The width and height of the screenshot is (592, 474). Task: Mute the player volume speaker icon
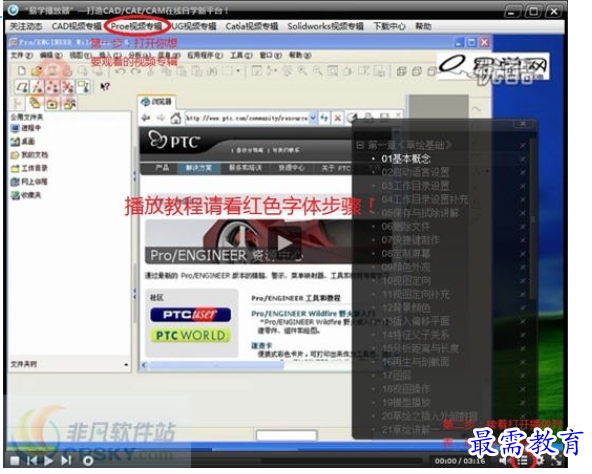click(504, 461)
